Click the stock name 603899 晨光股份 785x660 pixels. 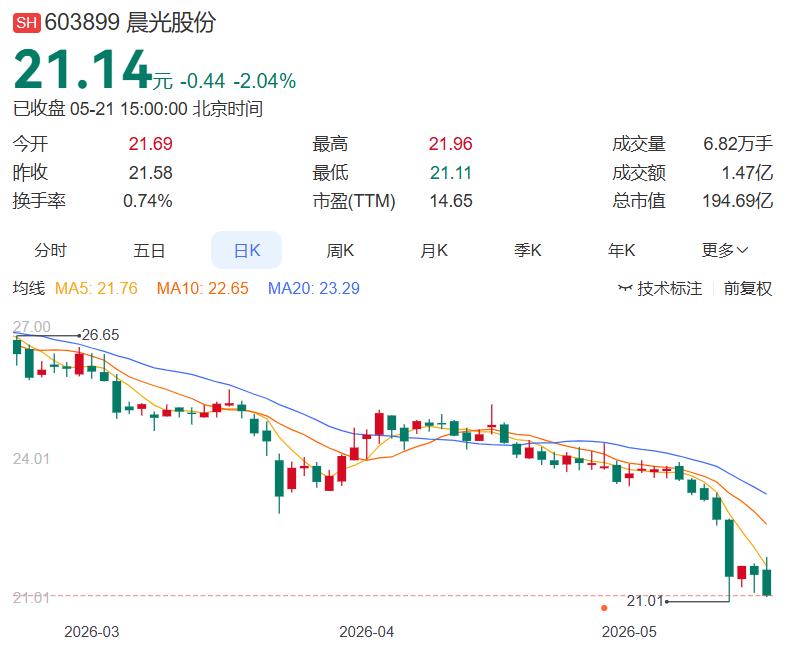pos(130,23)
